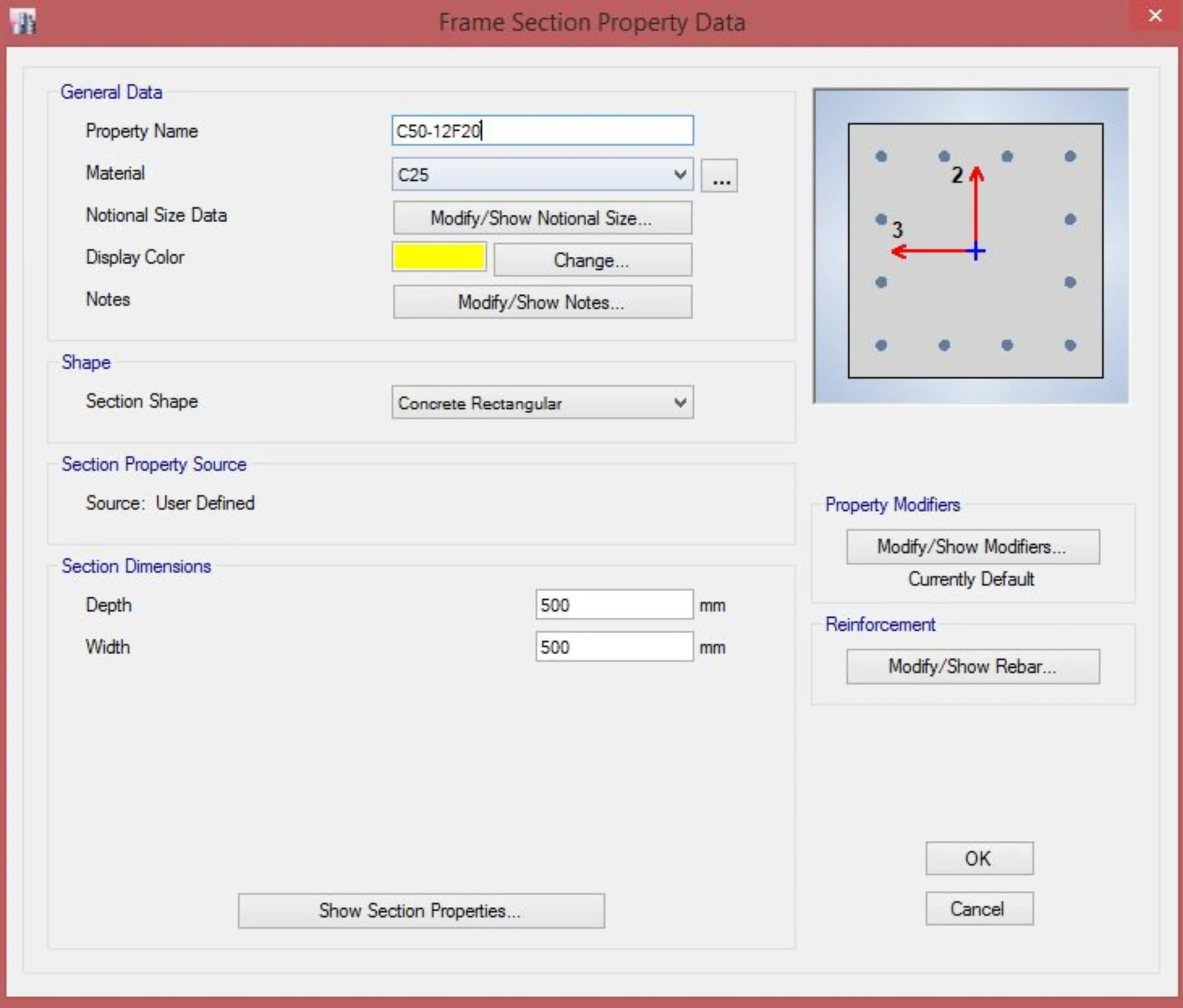Close the Frame Section Property Data dialog
Viewport: 1183px width, 1008px height.
point(1155,15)
